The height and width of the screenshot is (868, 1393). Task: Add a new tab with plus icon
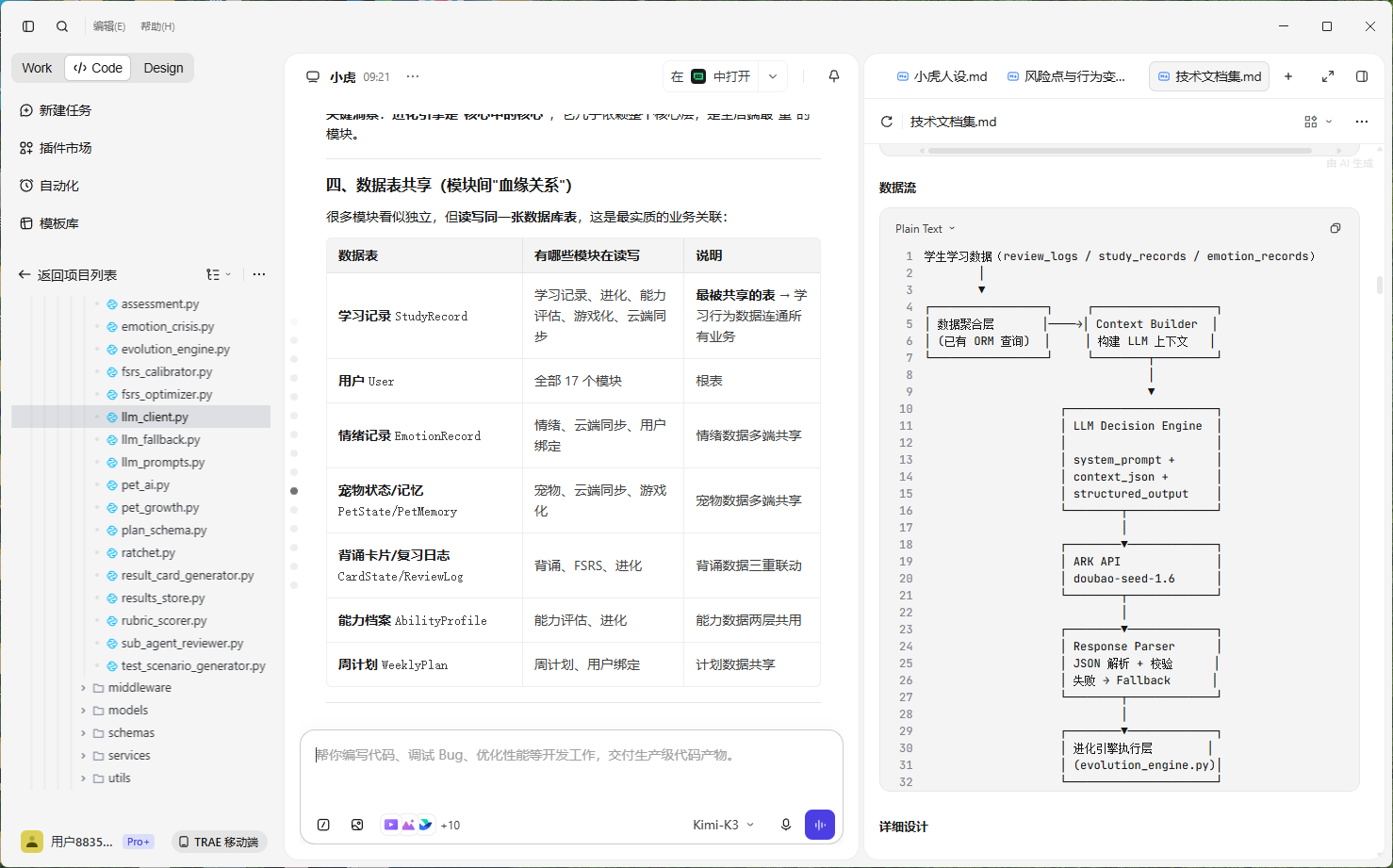(1288, 76)
